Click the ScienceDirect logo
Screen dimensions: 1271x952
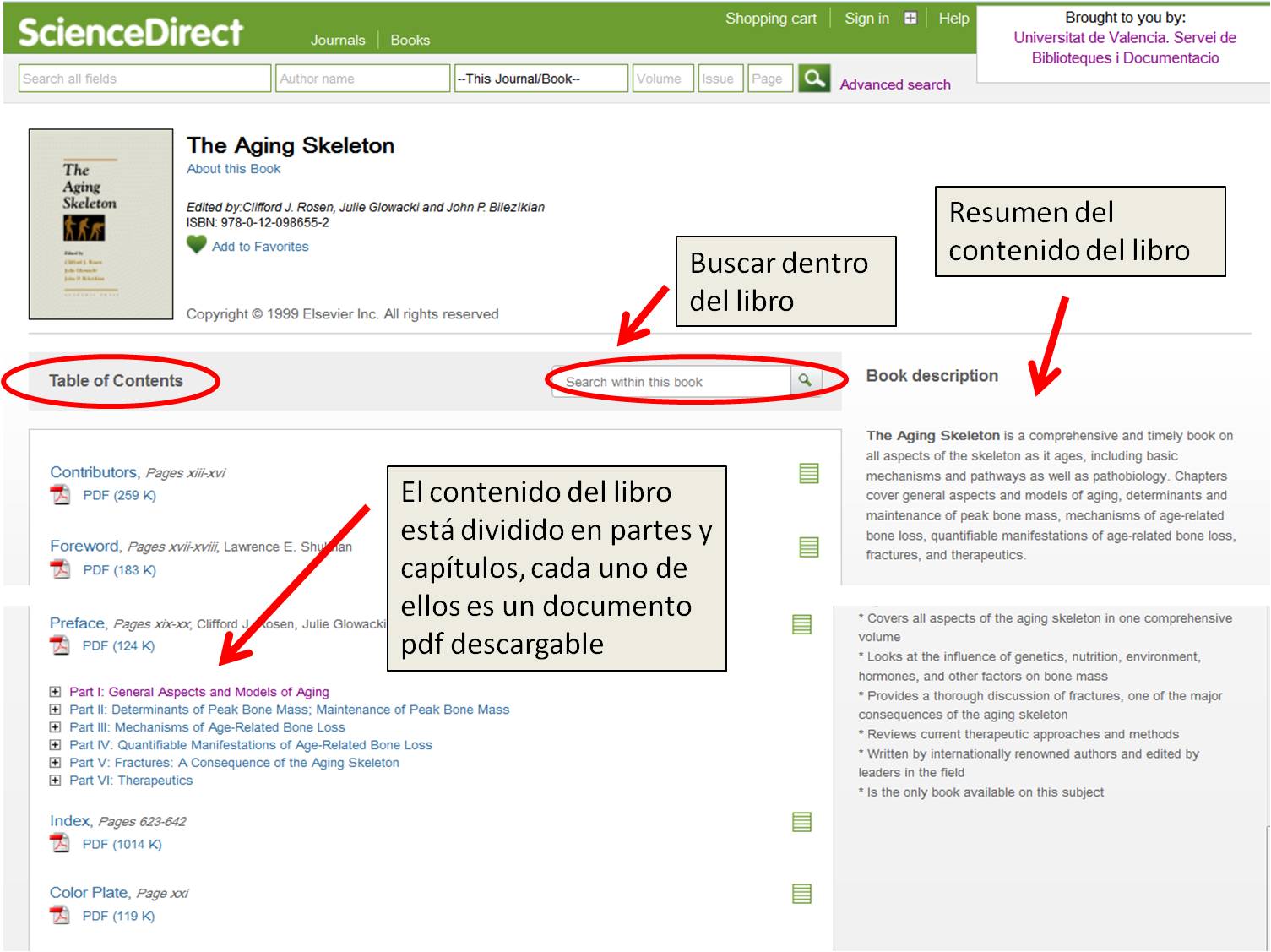point(131,32)
